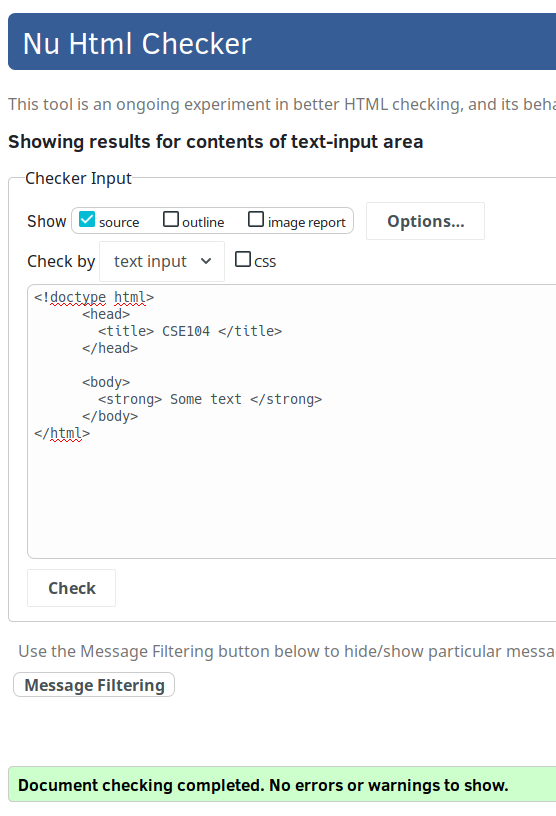Click the 'This tool is an ongoing experiment' text

click(x=282, y=104)
